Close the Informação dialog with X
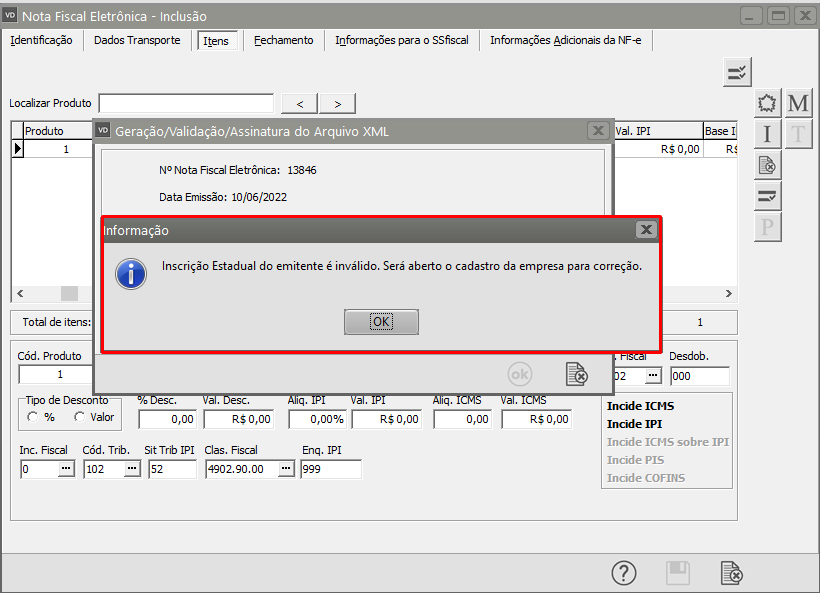The height and width of the screenshot is (593, 820). [x=646, y=230]
